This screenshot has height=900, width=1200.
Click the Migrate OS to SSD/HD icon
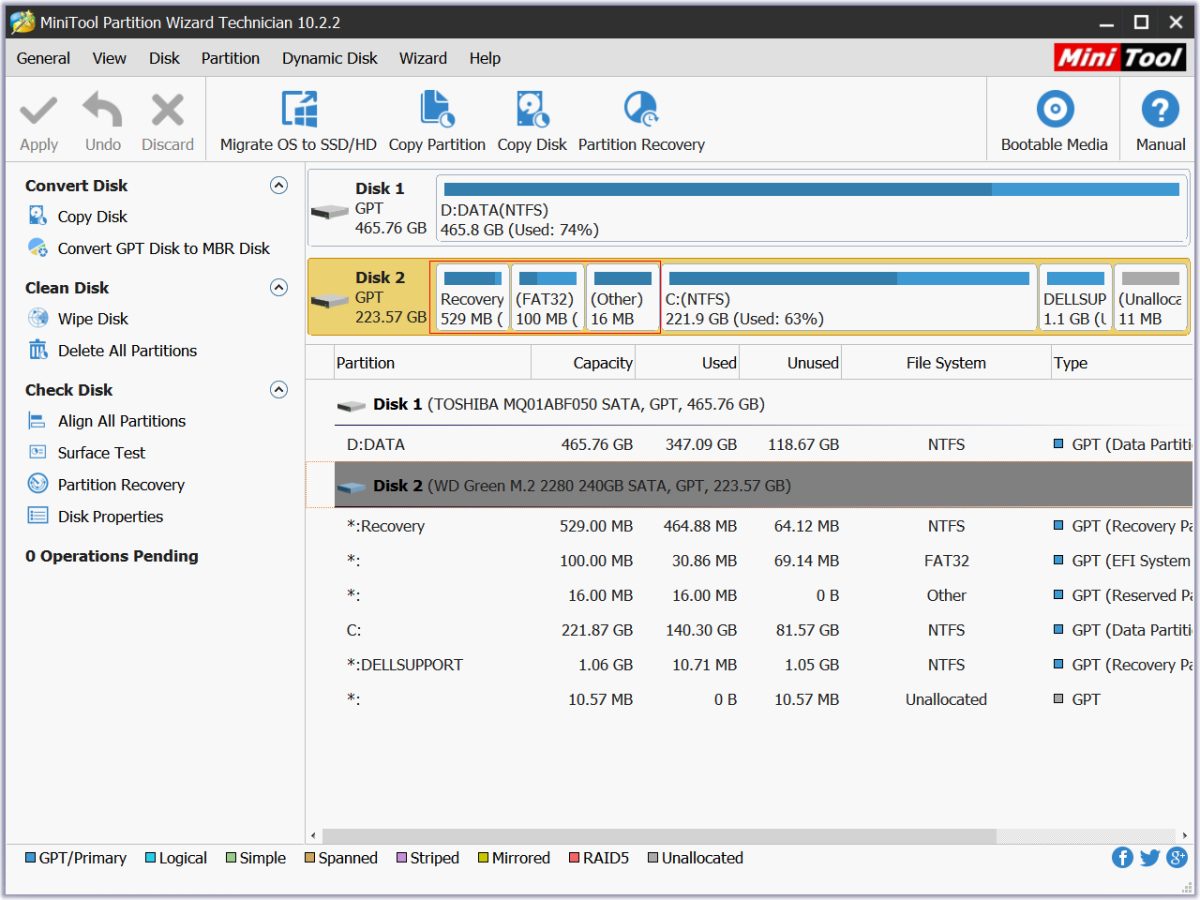[x=298, y=110]
